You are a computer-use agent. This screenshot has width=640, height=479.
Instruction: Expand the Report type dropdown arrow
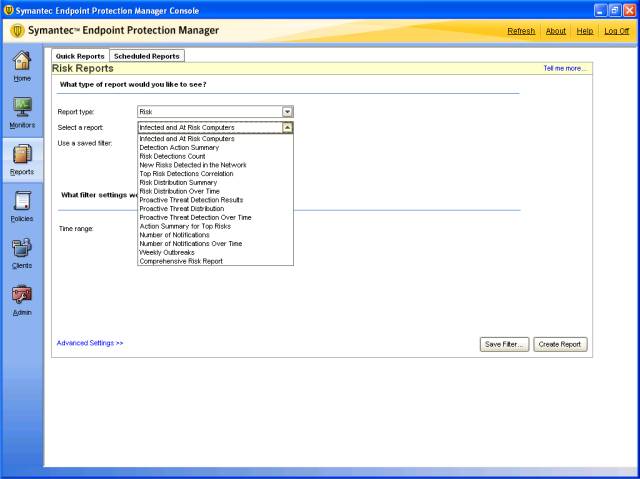287,112
